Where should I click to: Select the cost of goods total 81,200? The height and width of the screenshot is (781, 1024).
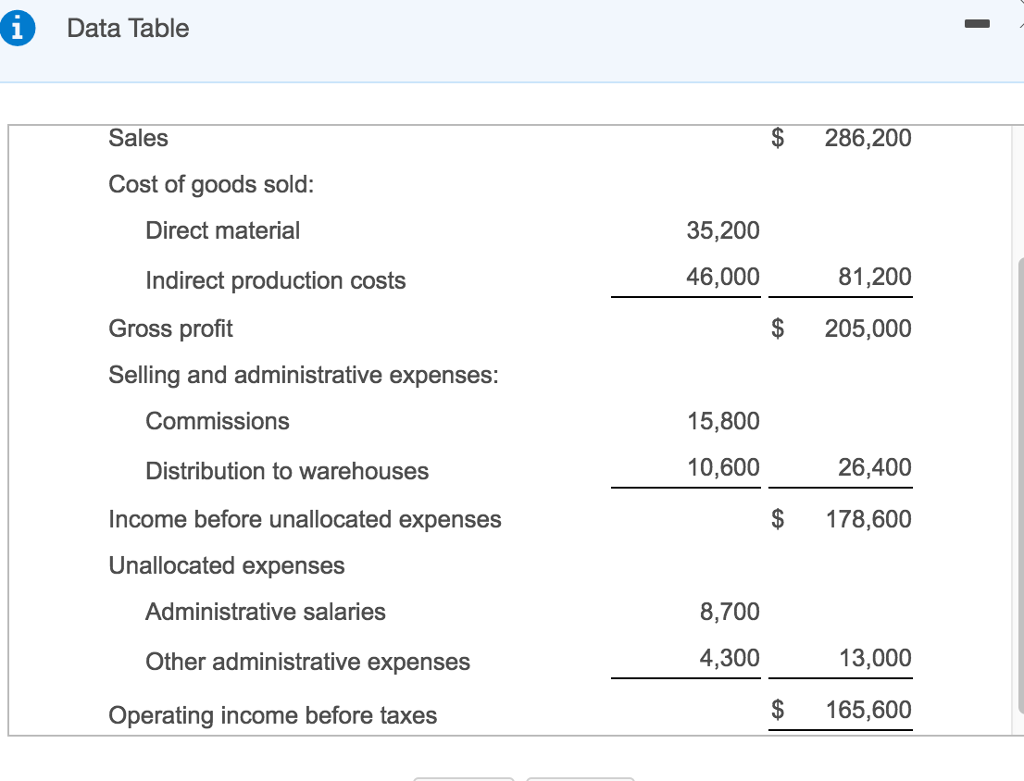[875, 277]
